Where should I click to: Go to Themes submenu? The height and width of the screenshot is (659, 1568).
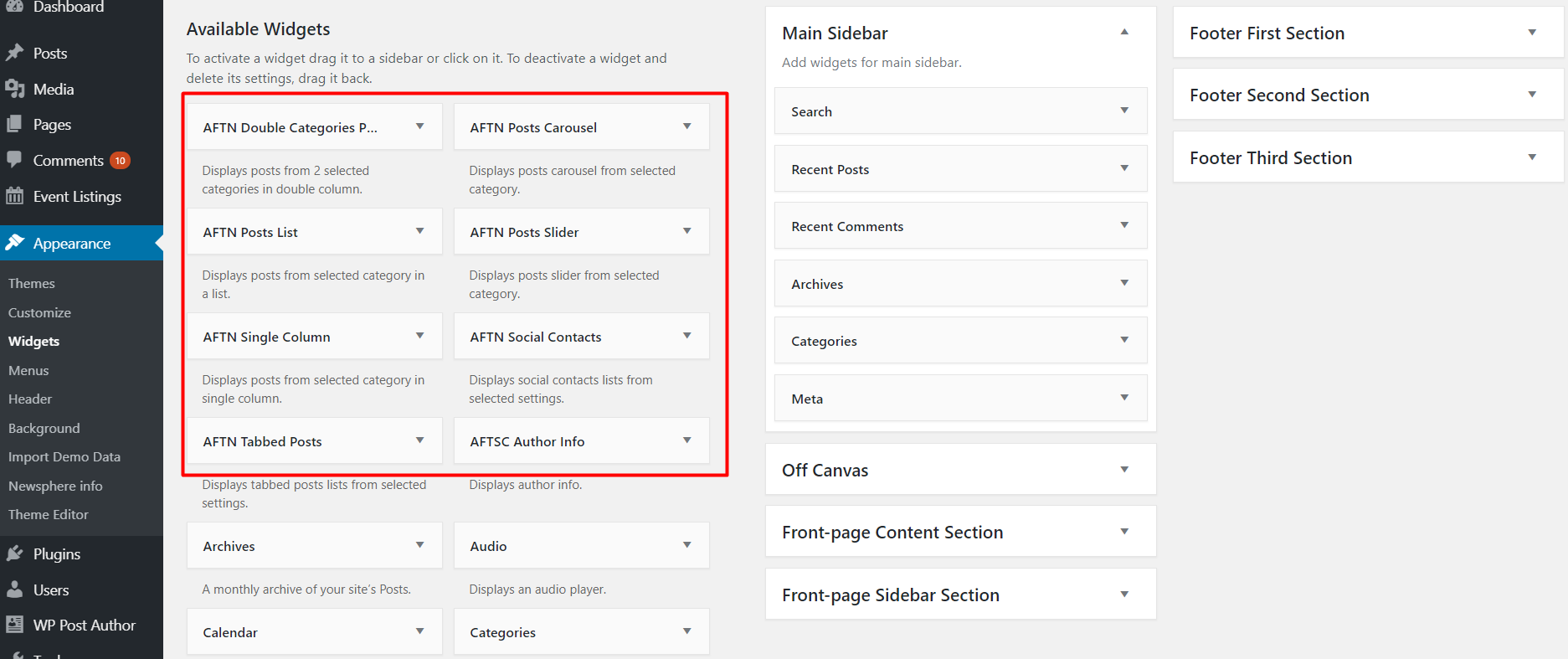[32, 283]
